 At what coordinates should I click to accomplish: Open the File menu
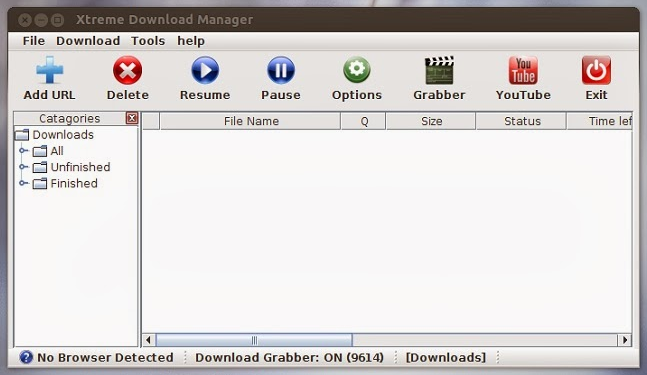coord(33,41)
